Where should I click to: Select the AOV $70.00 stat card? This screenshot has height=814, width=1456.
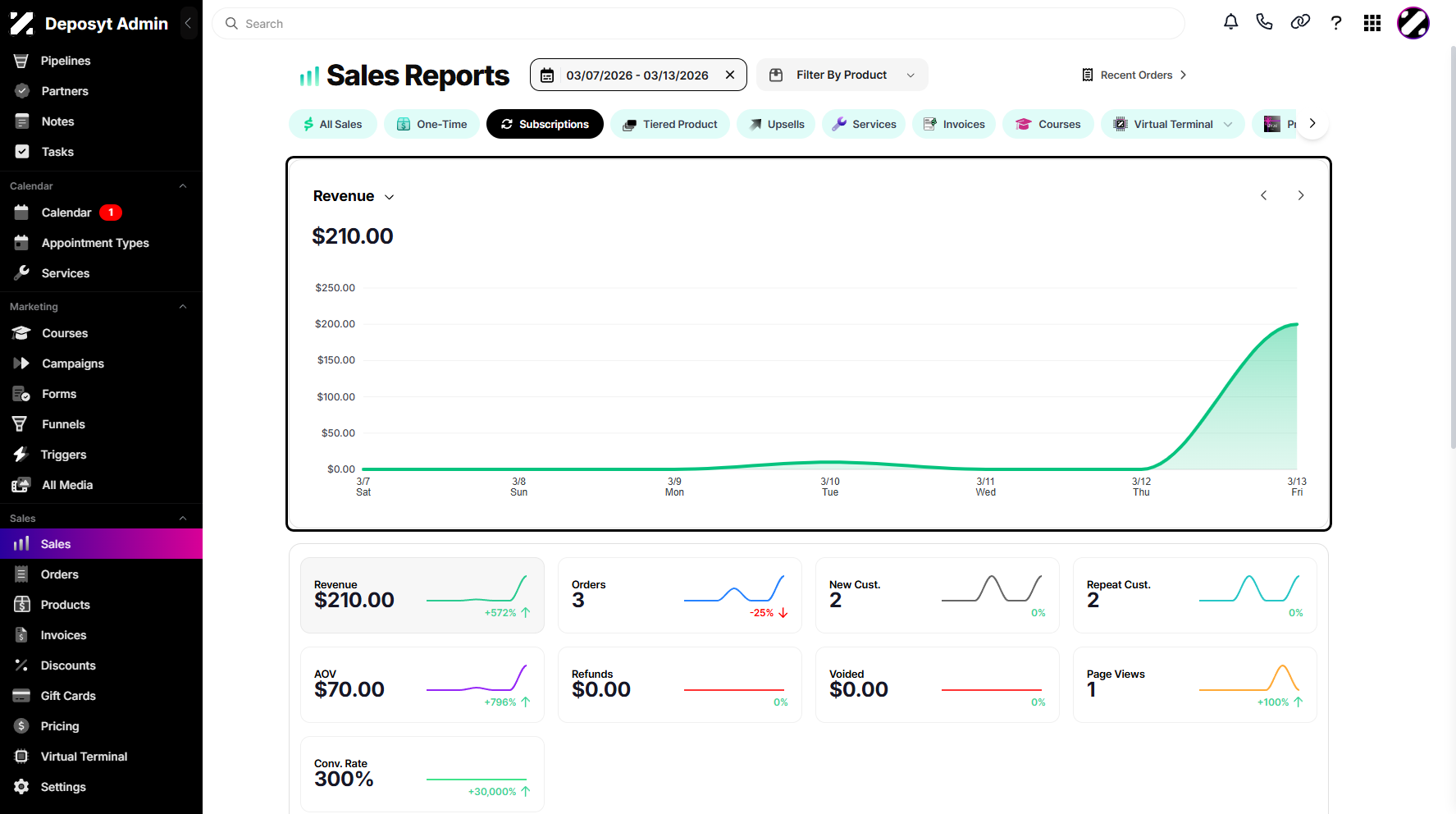(x=422, y=684)
